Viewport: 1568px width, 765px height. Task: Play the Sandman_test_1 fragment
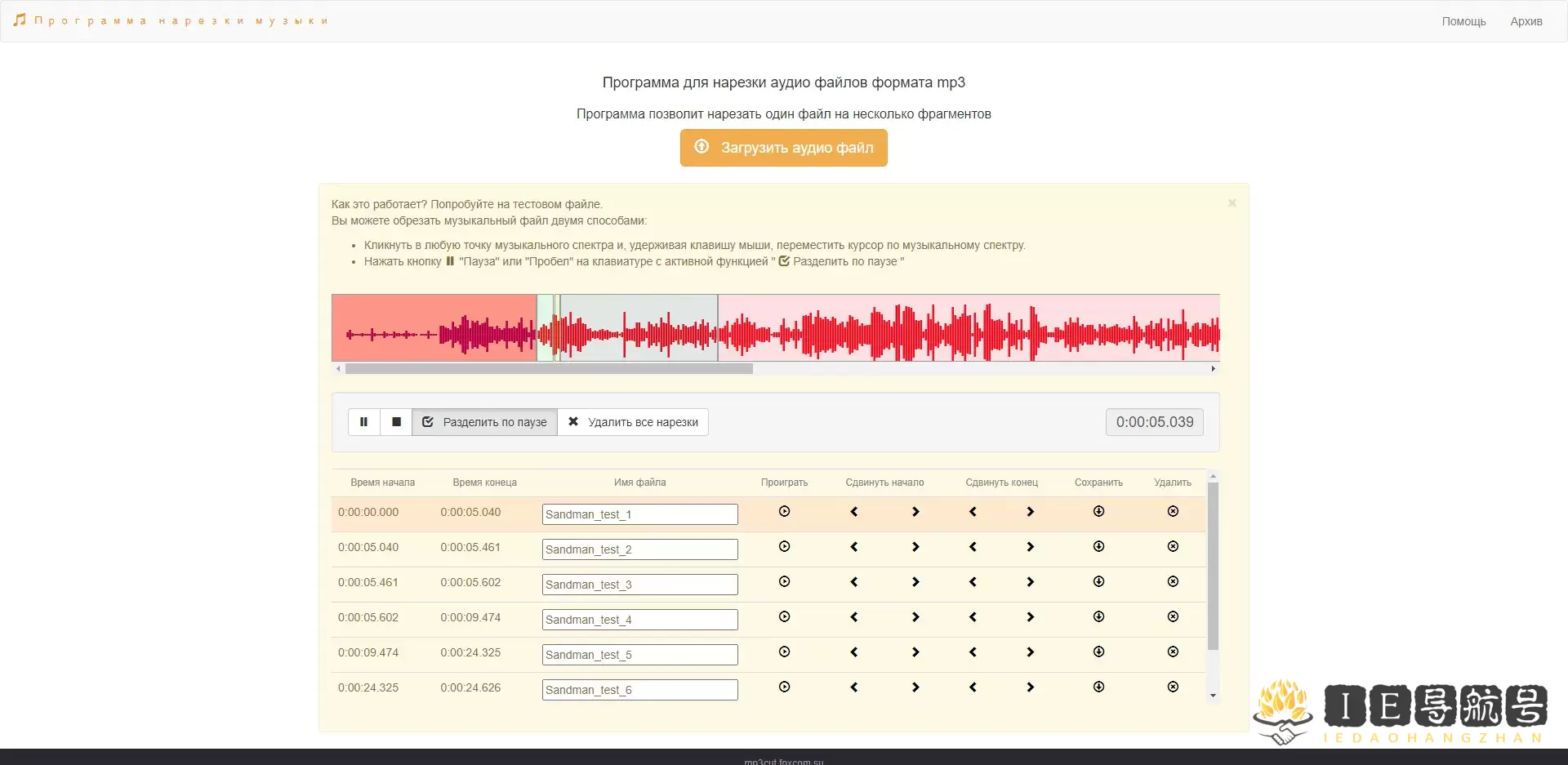click(784, 512)
